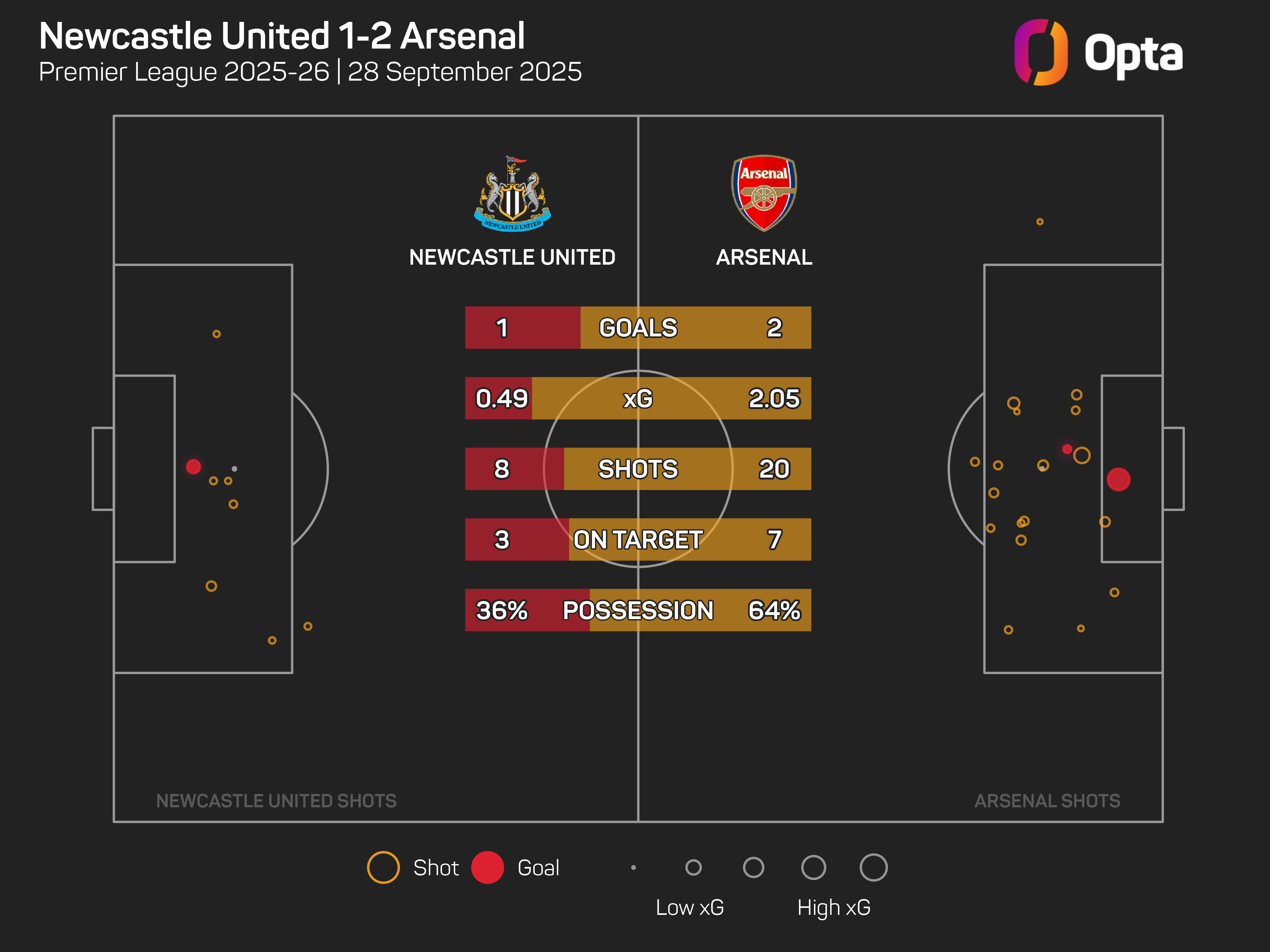Click the GOALS stat bar label
The image size is (1270, 952).
pos(638,328)
